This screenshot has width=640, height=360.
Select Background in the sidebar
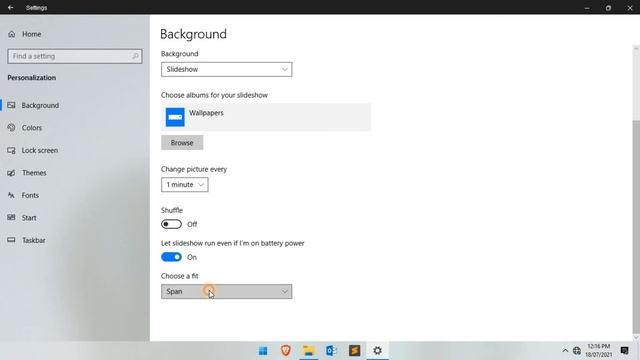click(x=40, y=105)
